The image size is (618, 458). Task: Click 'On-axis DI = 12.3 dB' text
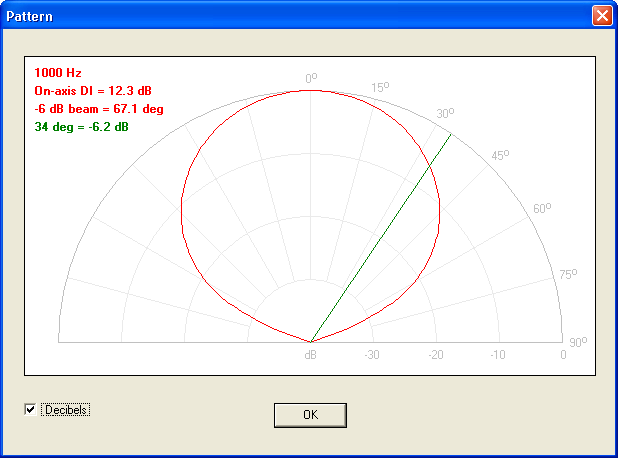pos(93,91)
